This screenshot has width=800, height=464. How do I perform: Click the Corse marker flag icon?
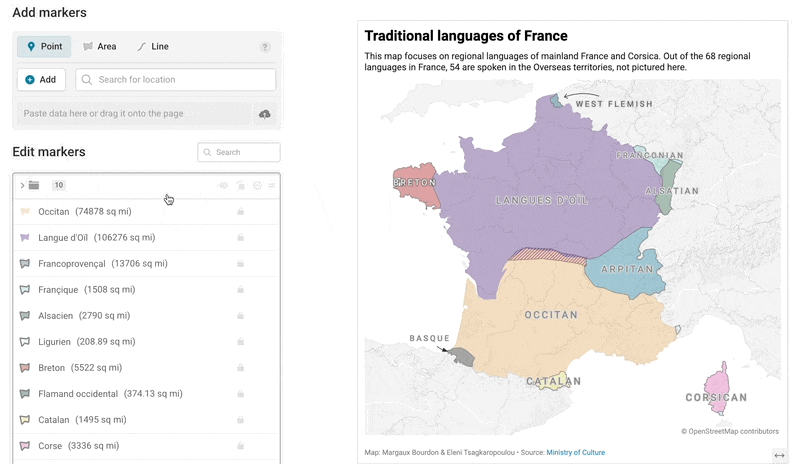coord(24,446)
